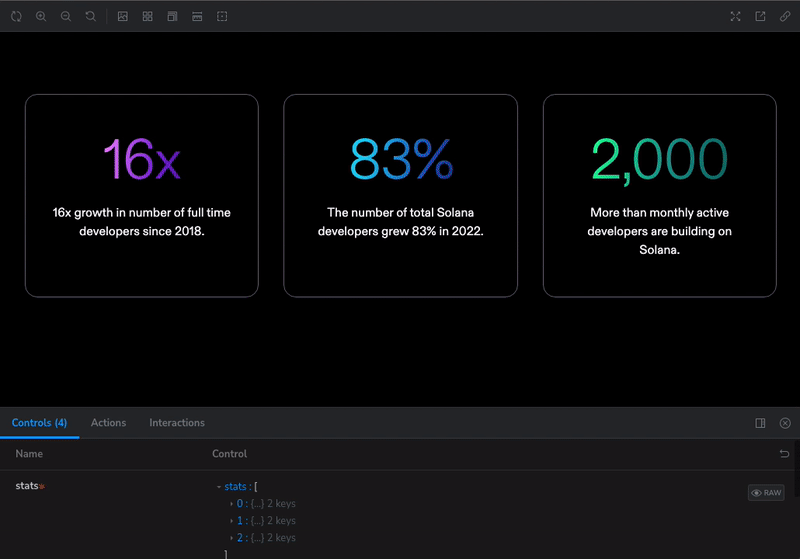Reset the canvas zoom level
800x559 pixels.
90,16
